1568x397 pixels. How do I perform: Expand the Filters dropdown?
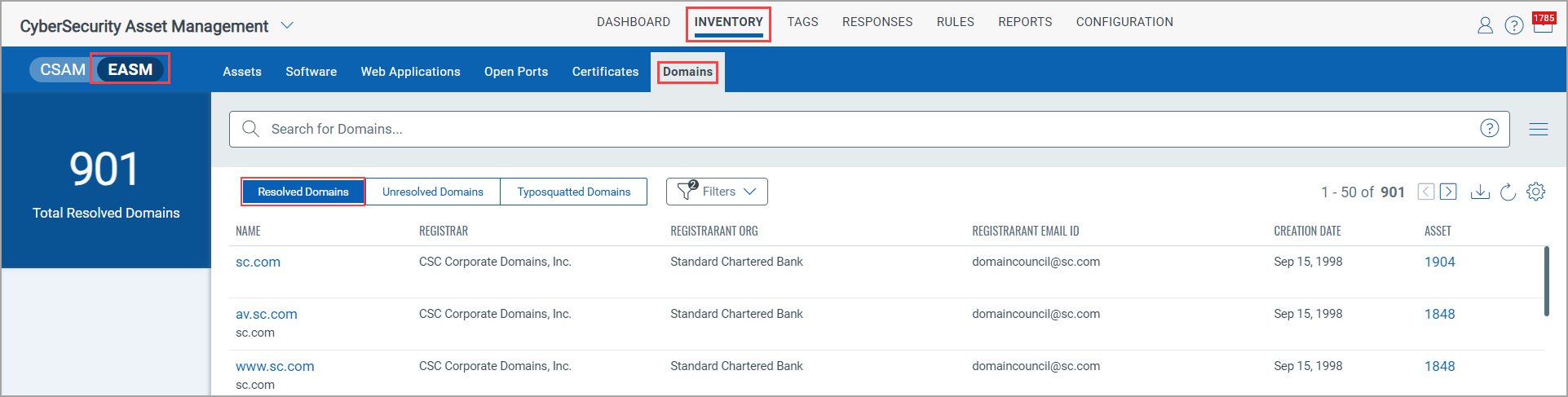pos(717,192)
